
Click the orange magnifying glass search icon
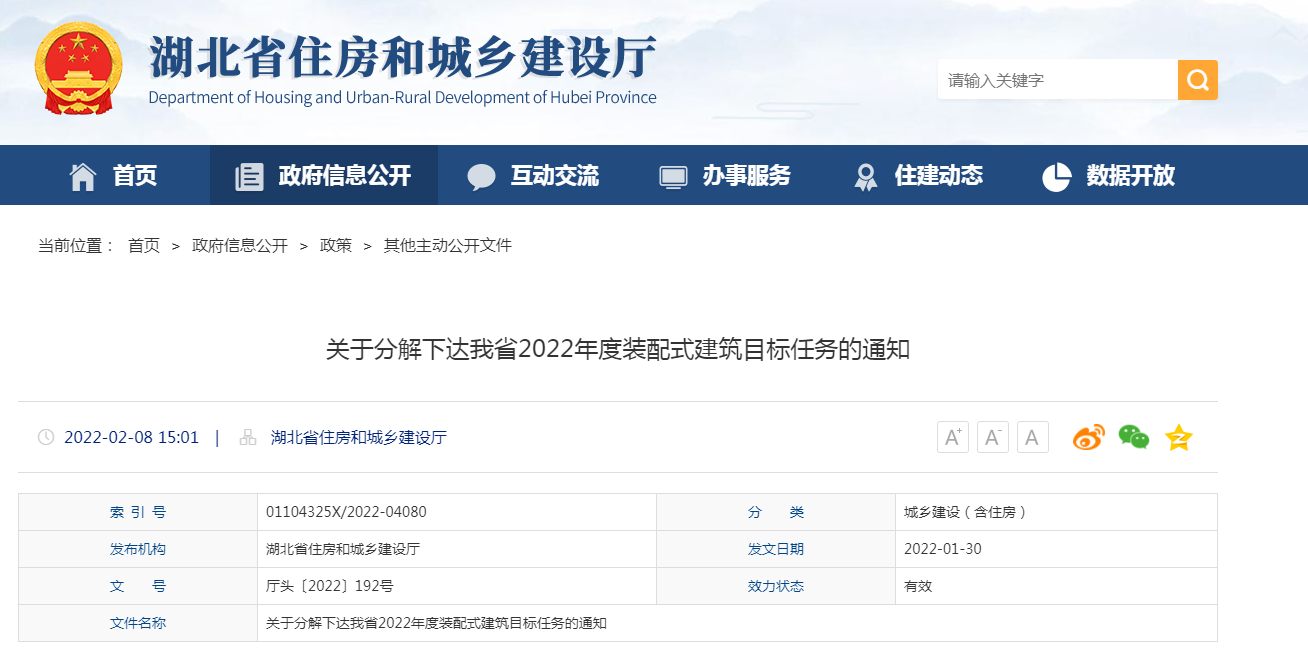pyautogui.click(x=1197, y=79)
